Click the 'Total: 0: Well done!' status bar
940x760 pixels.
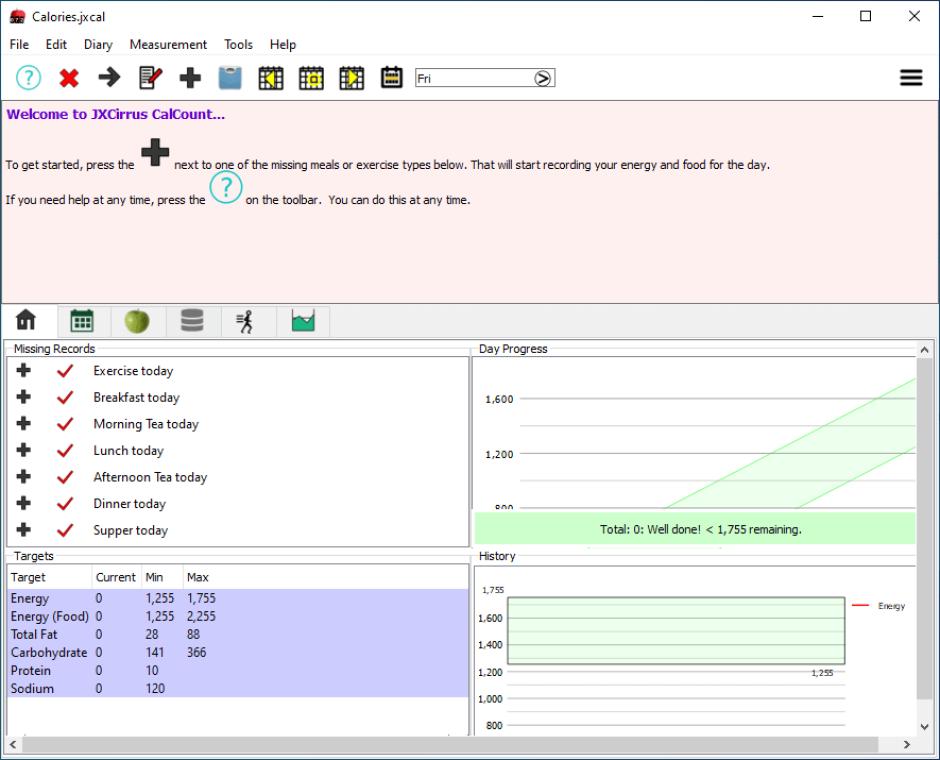pos(695,529)
